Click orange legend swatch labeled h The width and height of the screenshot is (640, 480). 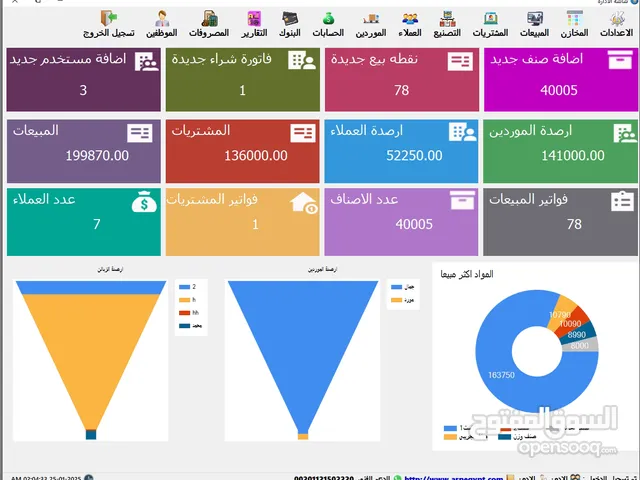point(184,300)
